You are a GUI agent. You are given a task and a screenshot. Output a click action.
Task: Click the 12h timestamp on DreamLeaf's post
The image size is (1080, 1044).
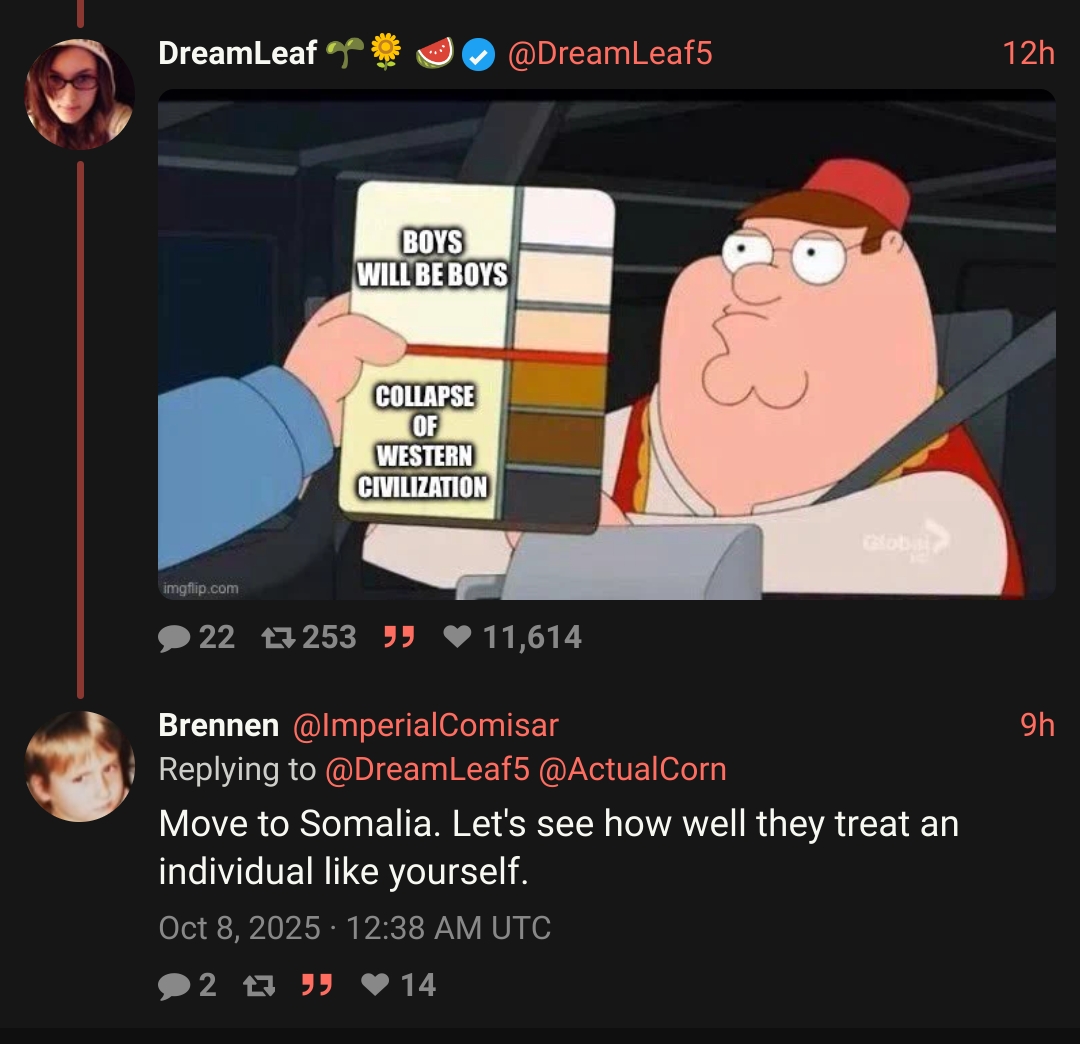click(x=1028, y=54)
